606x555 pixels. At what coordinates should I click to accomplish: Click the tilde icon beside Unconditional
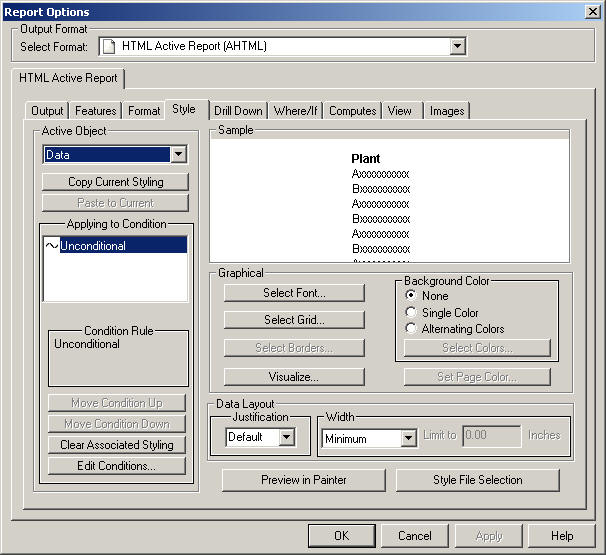pyautogui.click(x=52, y=245)
